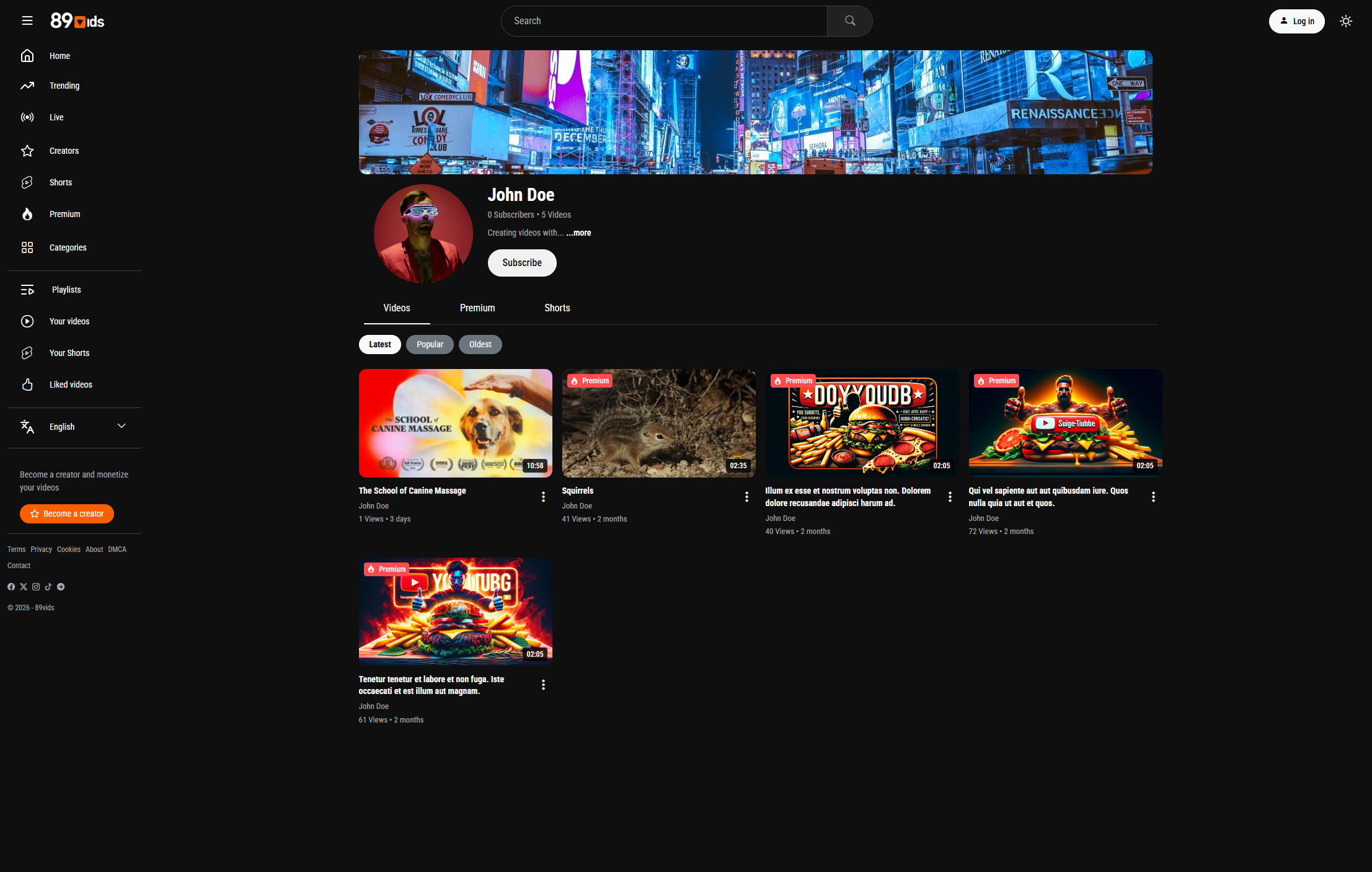Expand channel description with ...more
The image size is (1372, 872).
578,233
